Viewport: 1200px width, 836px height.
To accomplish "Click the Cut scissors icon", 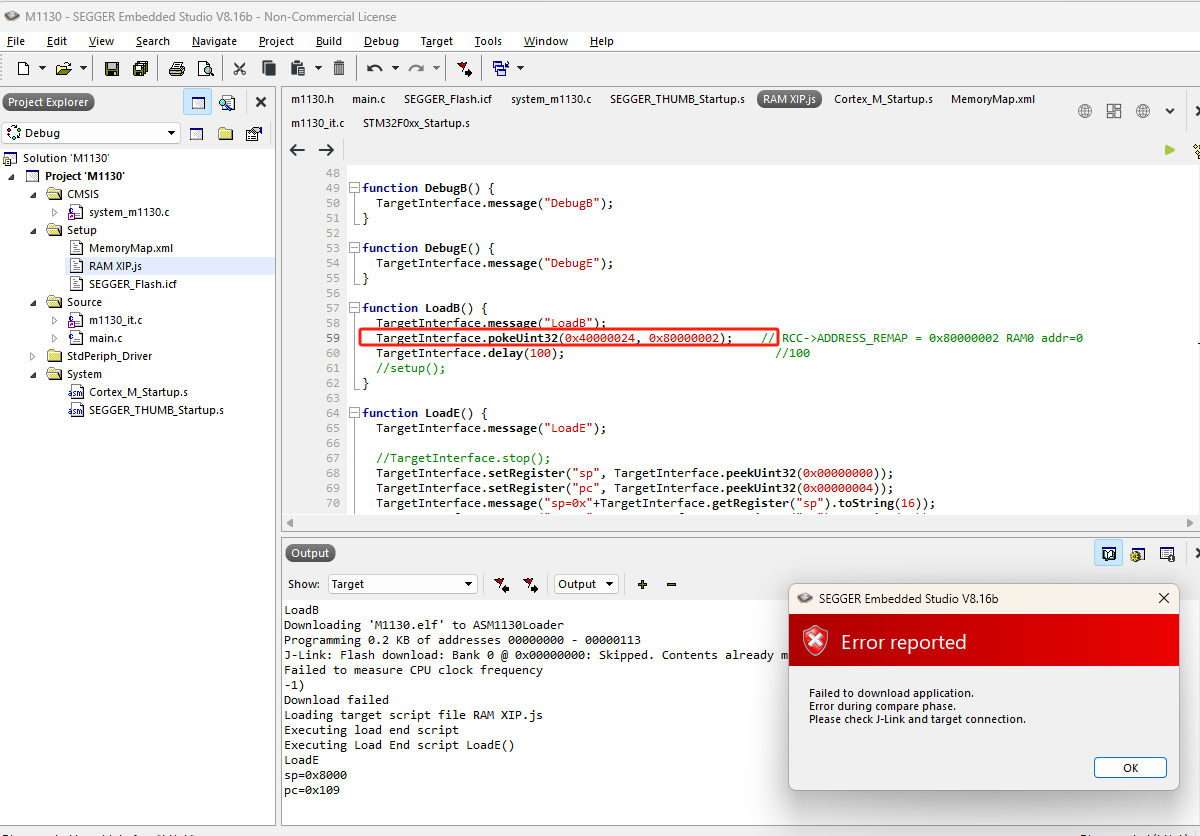I will [x=240, y=68].
